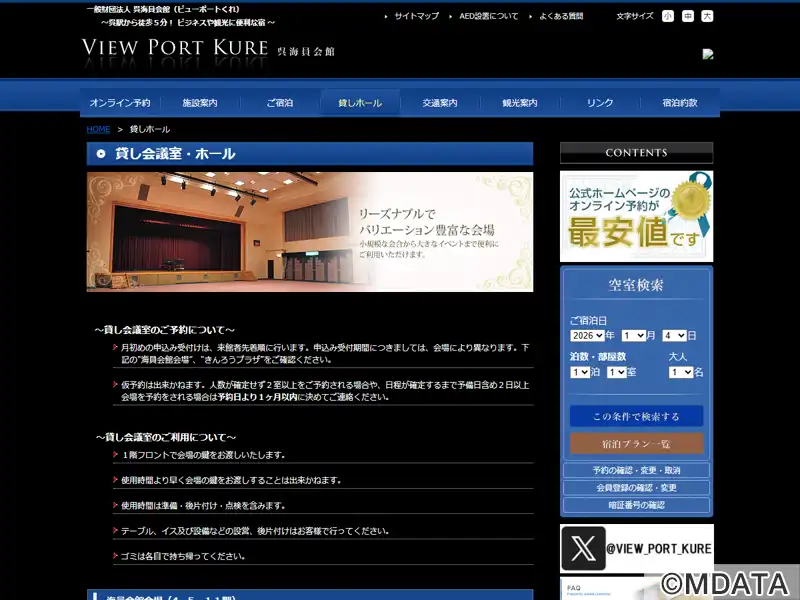Image resolution: width=800 pixels, height=600 pixels.
Task: Go to the 交通案内 menu item
Action: [440, 103]
